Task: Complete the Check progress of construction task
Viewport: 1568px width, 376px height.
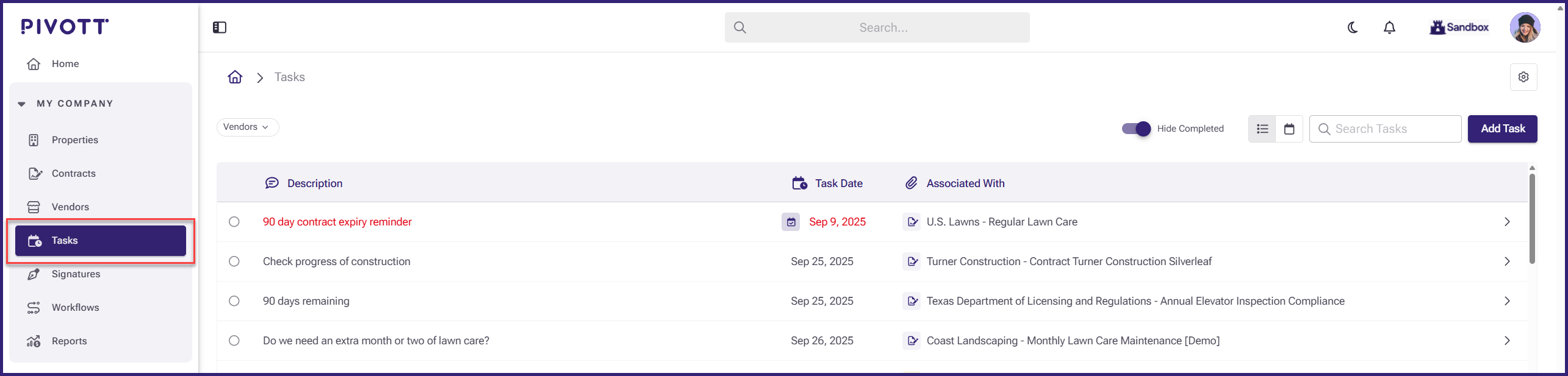Action: pos(234,261)
